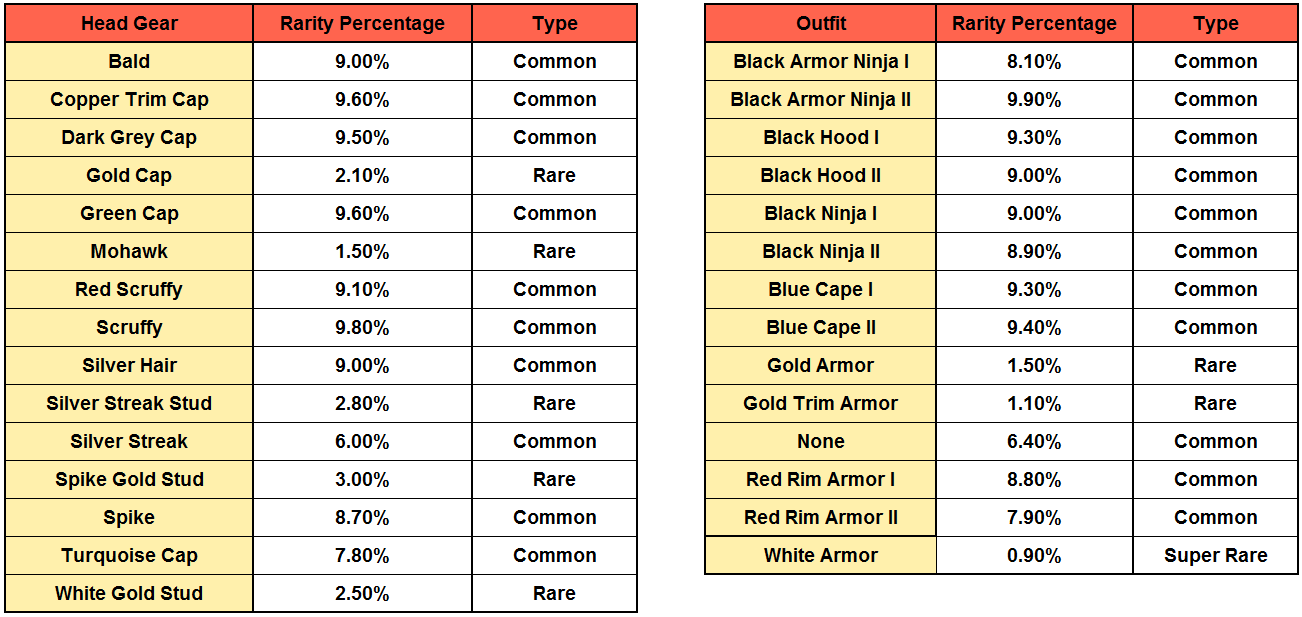The width and height of the screenshot is (1302, 617).
Task: Click the Spike Gold Stud cell
Action: point(129,479)
